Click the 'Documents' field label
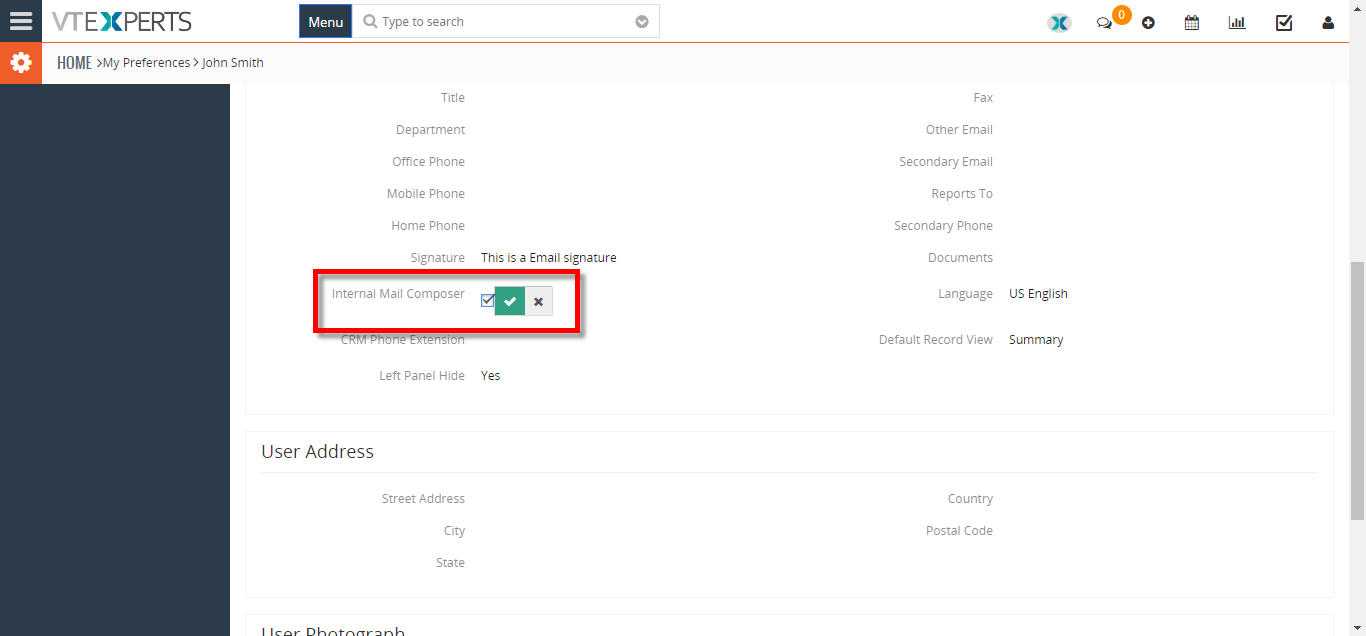This screenshot has height=636, width=1366. point(960,257)
